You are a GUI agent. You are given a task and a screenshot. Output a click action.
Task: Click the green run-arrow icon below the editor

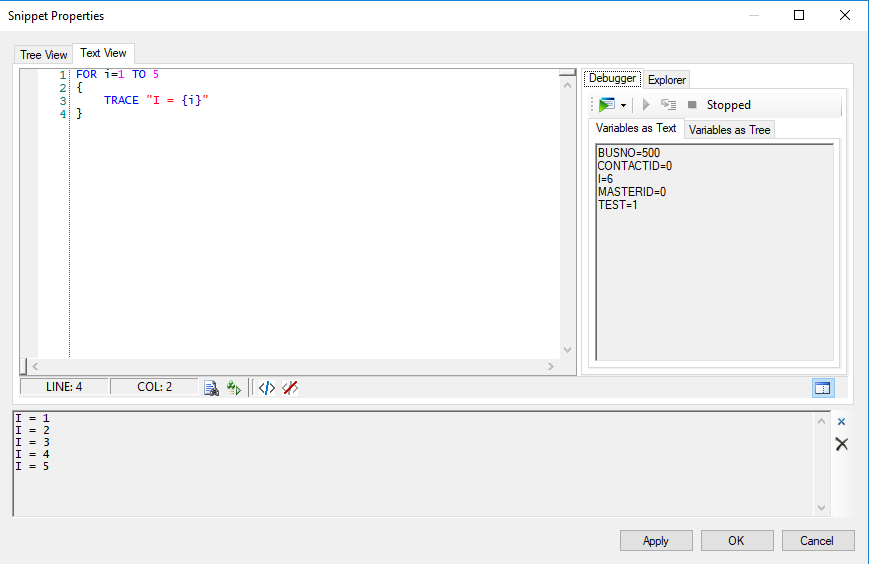[234, 388]
